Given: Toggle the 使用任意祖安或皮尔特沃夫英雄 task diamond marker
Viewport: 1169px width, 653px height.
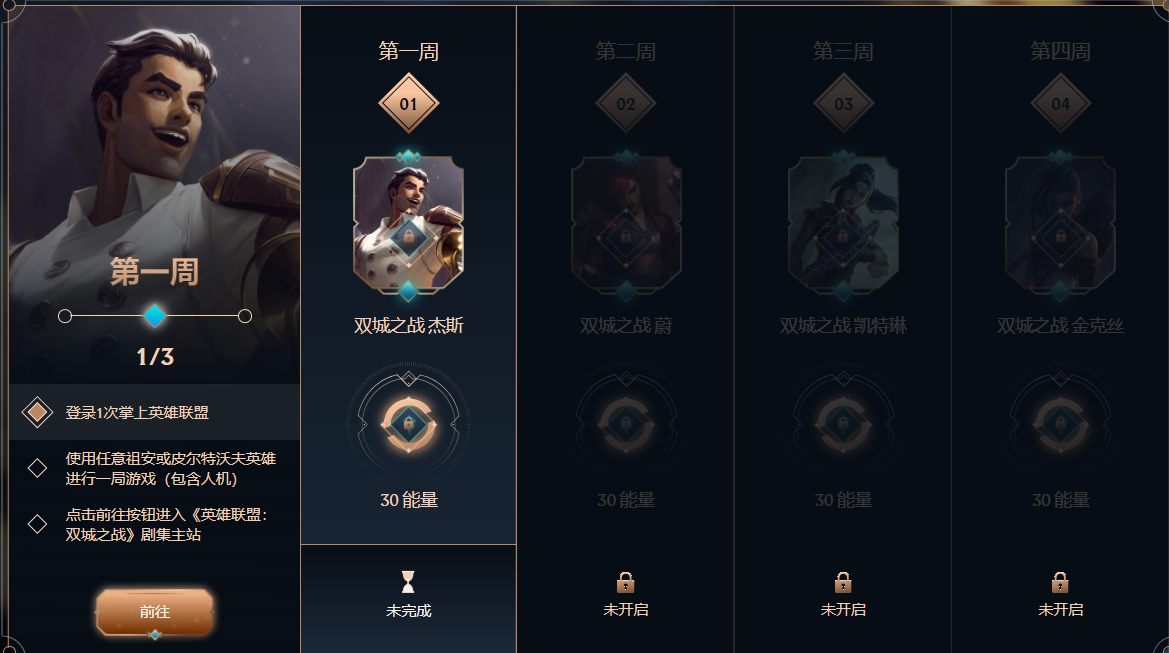Looking at the screenshot, I should point(37,468).
